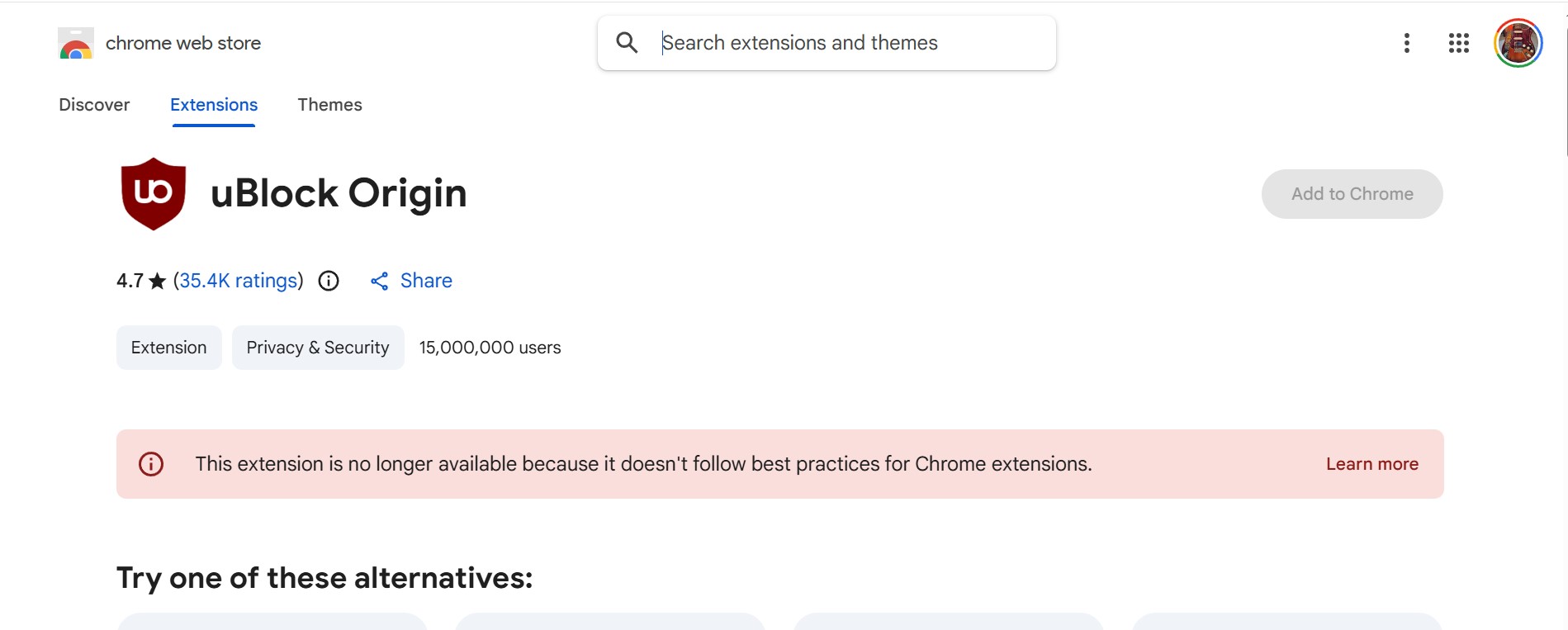Select the Extensions tab

[214, 105]
